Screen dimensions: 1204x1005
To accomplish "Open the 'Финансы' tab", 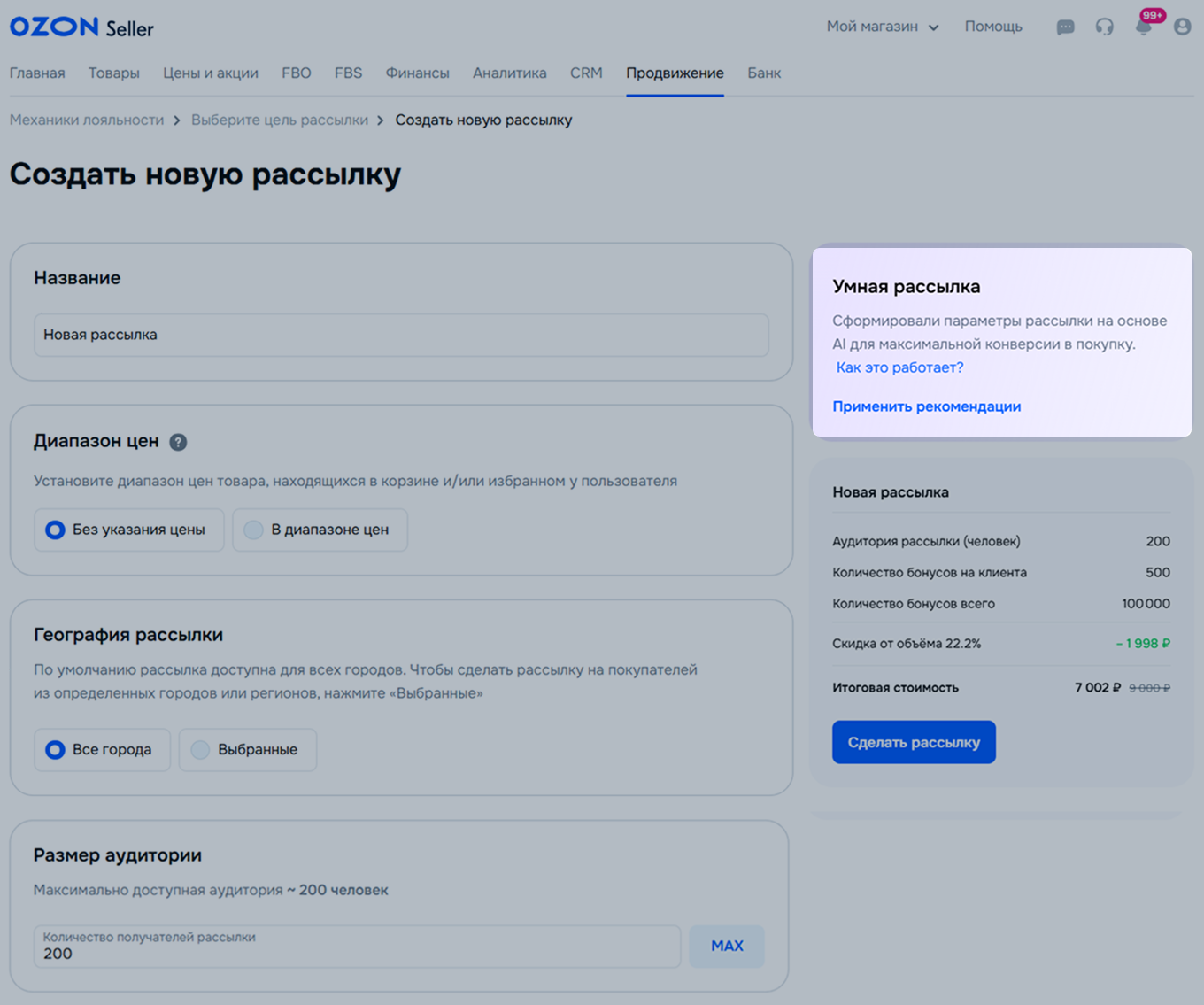I will click(x=418, y=73).
